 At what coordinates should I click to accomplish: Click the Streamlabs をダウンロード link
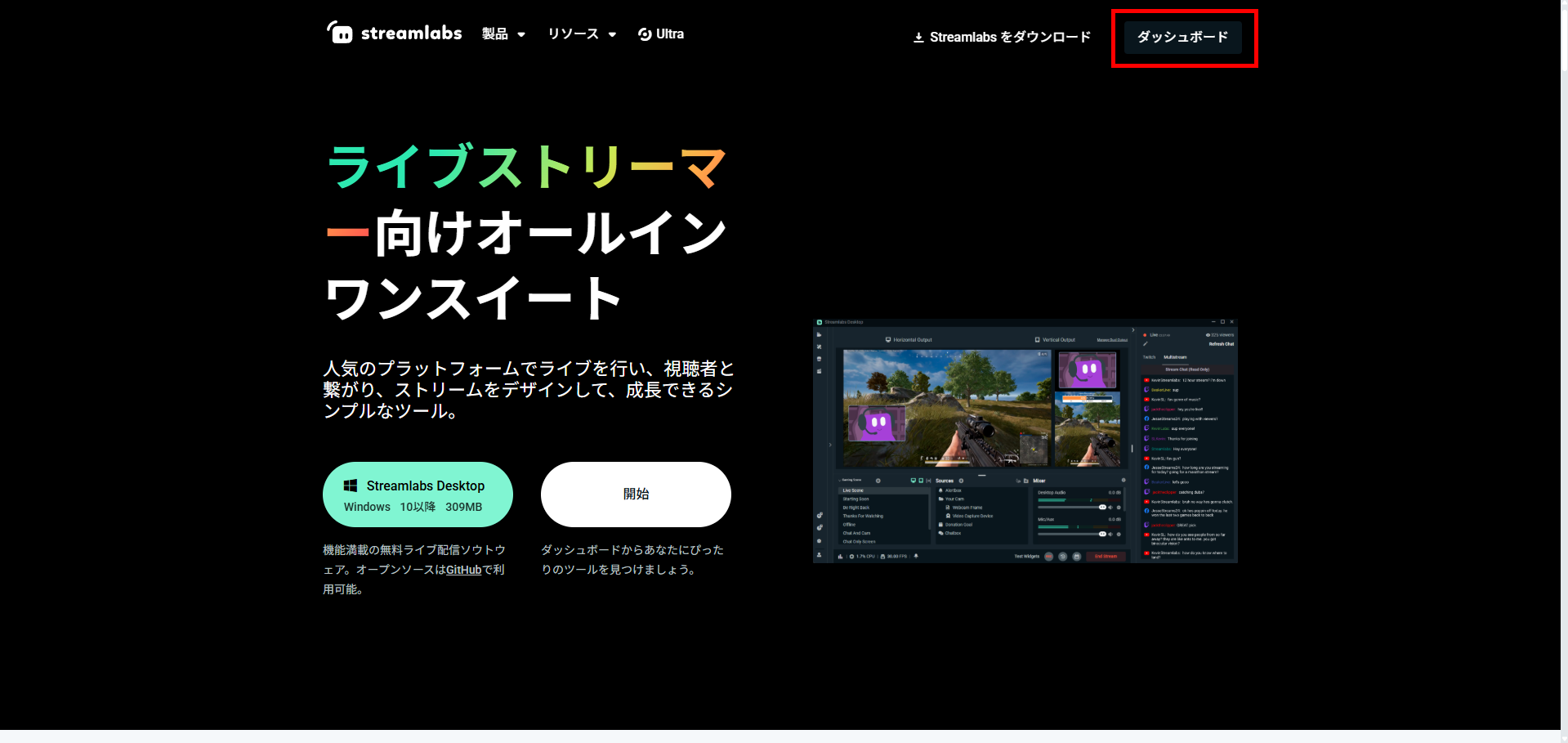1002,37
